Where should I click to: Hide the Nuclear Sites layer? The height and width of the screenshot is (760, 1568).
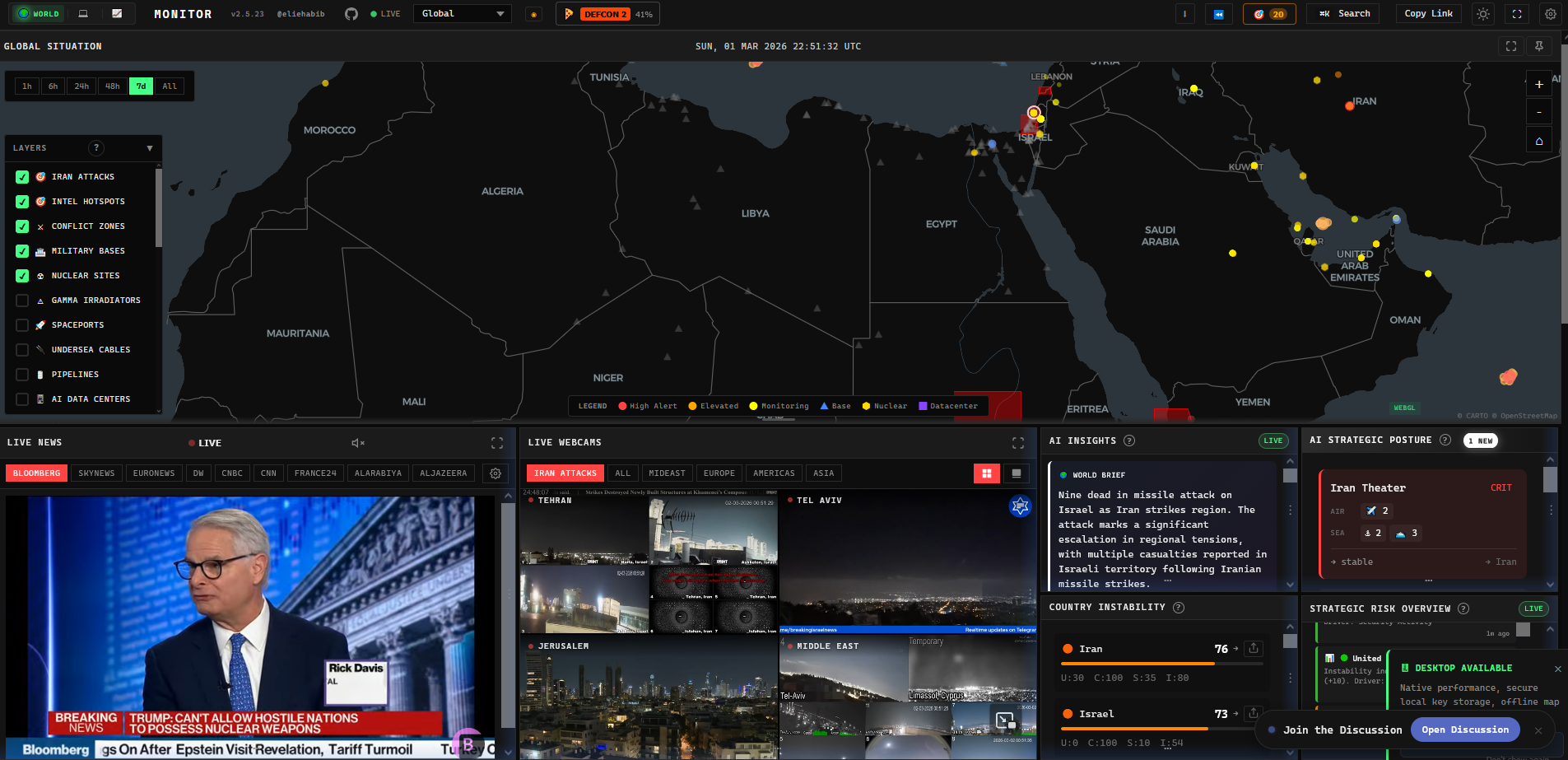point(22,276)
